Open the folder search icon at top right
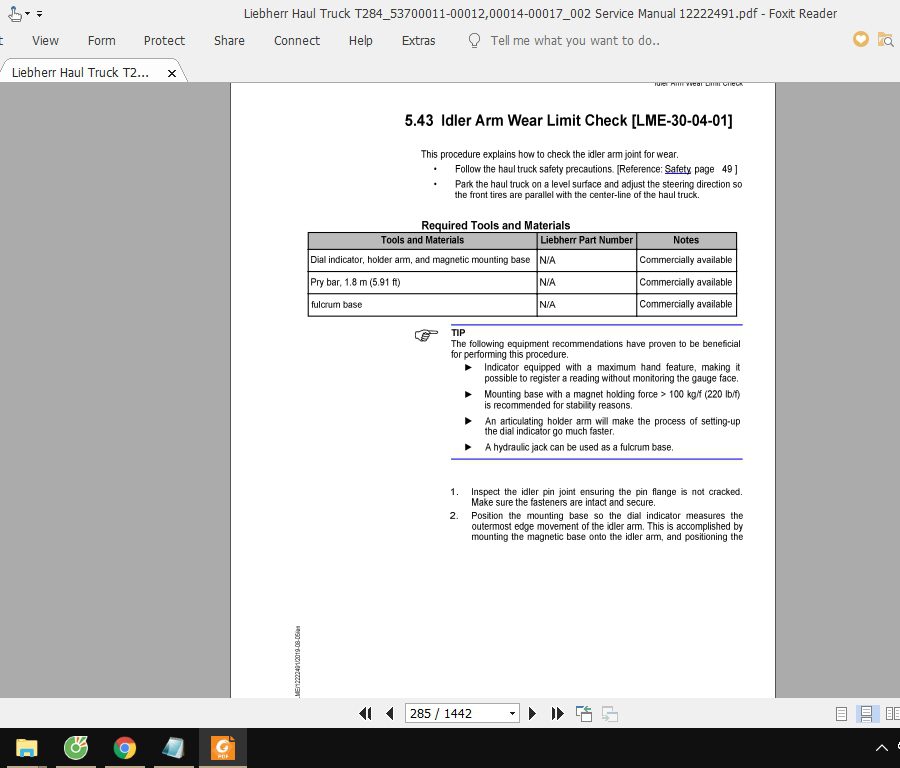Screen dimensions: 900x768 pos(885,40)
